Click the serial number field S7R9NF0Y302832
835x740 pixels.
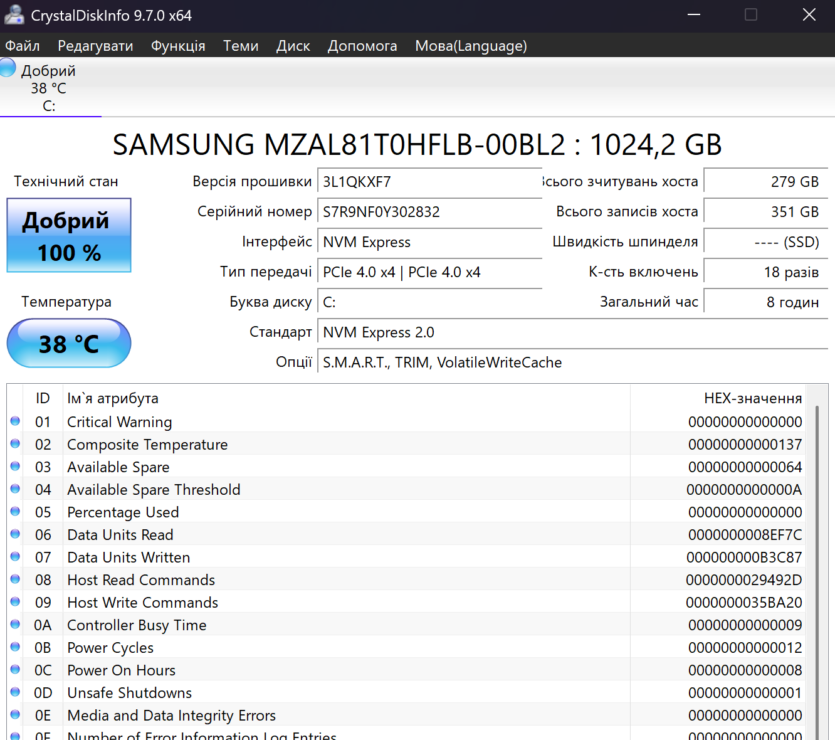coord(430,212)
